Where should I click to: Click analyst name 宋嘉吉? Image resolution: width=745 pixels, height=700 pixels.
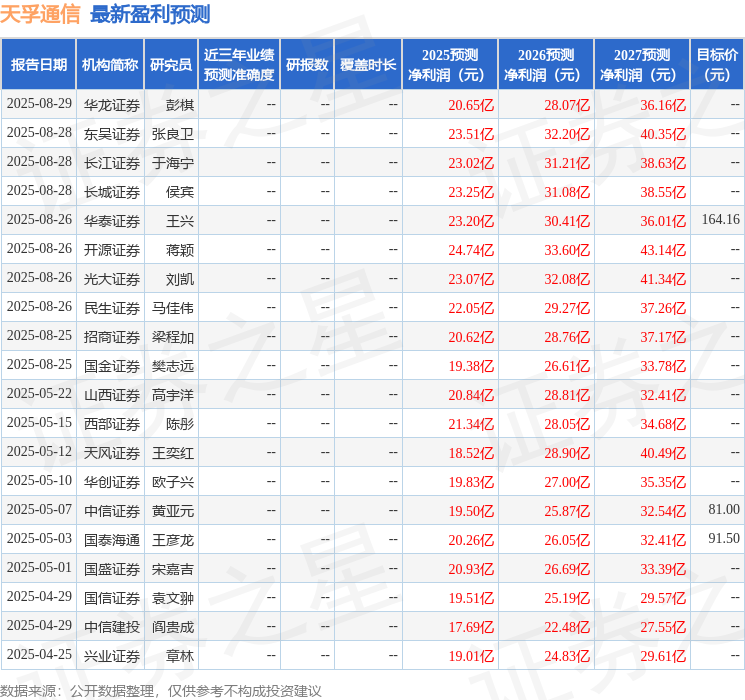[x=172, y=569]
